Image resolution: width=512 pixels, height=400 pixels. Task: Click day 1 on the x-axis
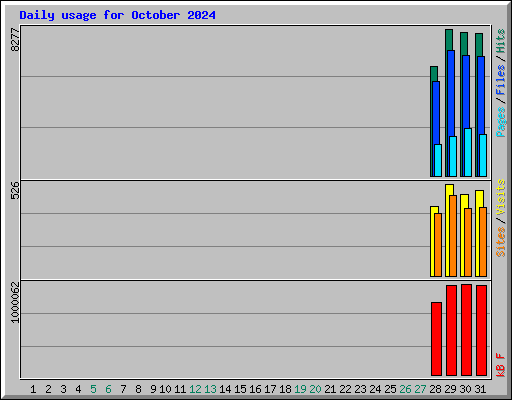click(x=33, y=389)
